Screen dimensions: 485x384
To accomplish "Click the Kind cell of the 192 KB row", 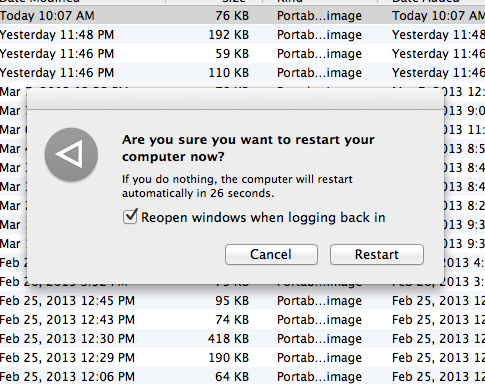I will [x=319, y=35].
